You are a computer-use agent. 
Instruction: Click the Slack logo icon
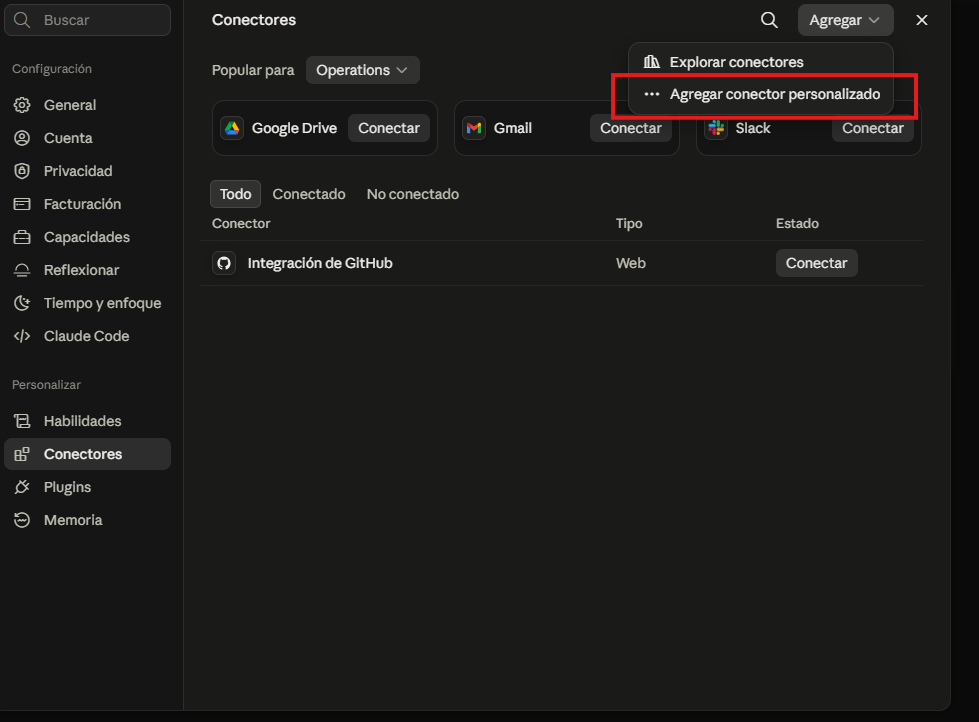[x=716, y=128]
